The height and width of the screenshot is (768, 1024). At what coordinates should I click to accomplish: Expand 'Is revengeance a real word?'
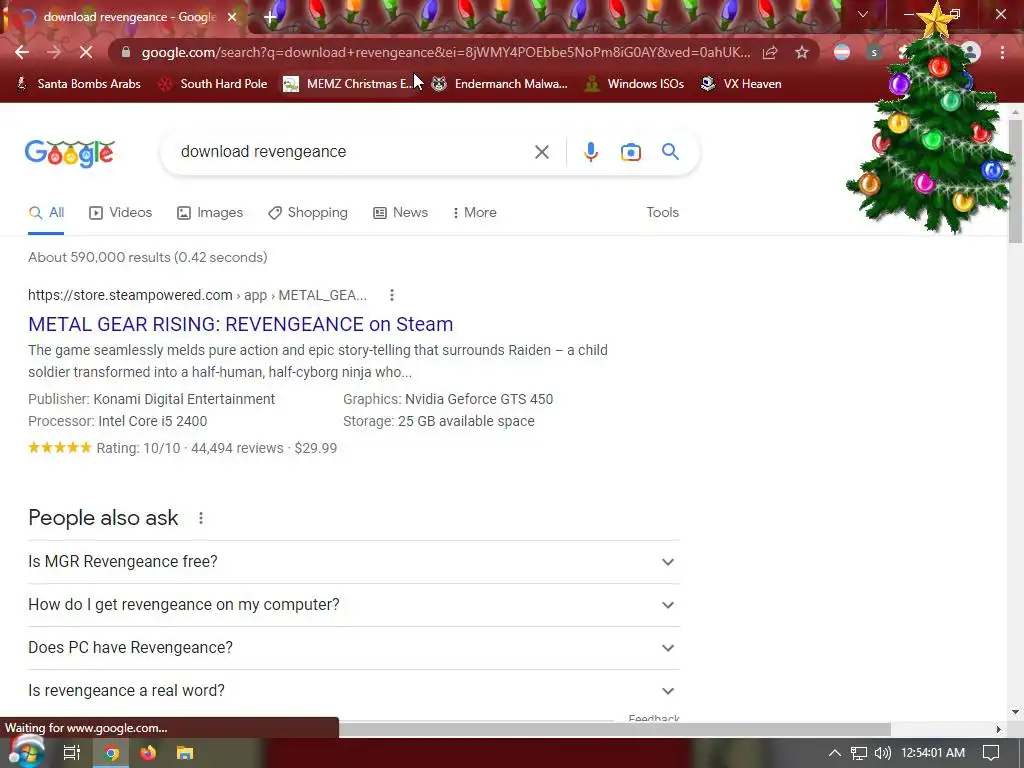point(353,691)
